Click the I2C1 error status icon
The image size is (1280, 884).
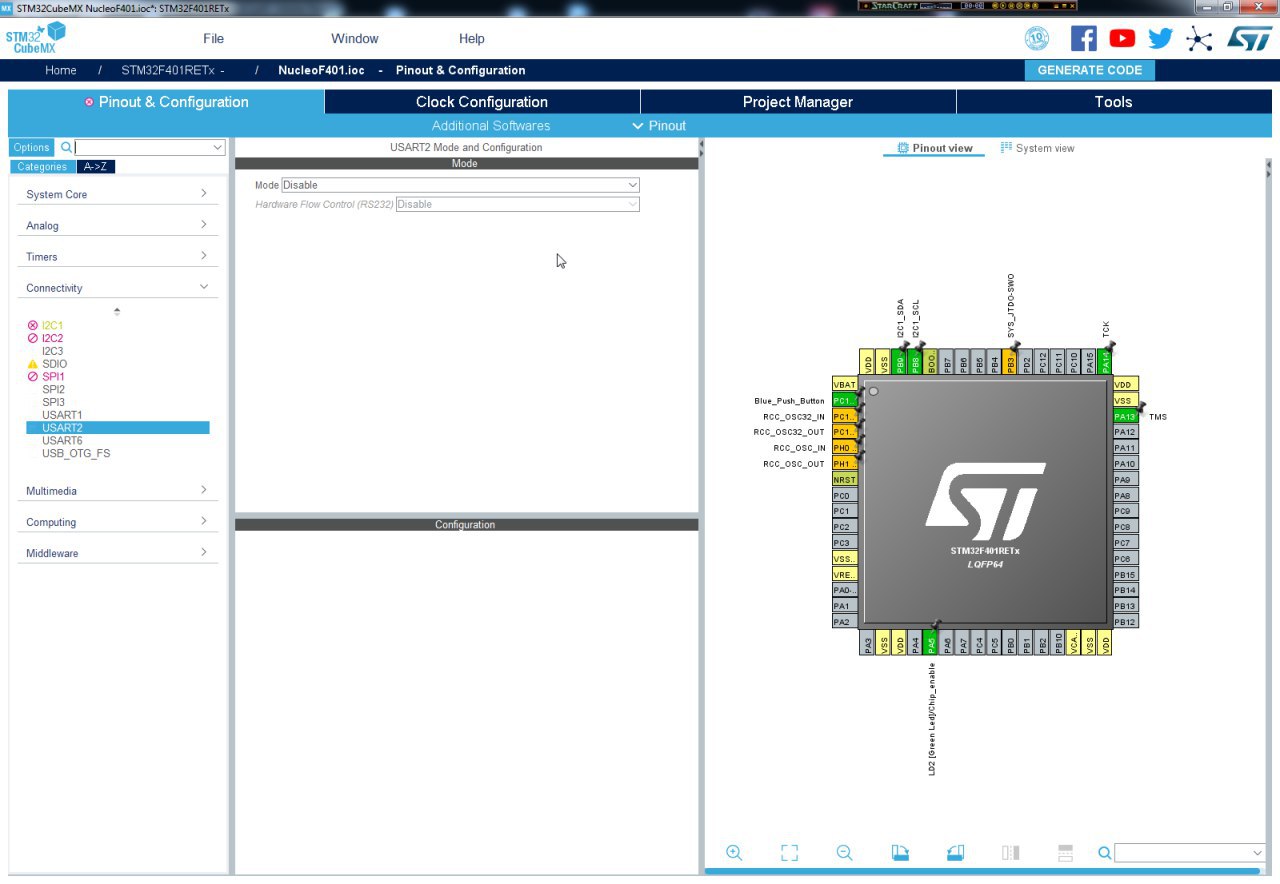(x=32, y=326)
